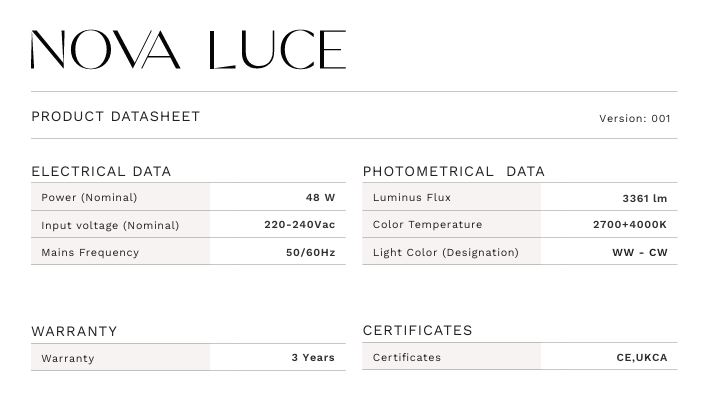Click the Color Temperature label
Screen dimensions: 704x415
[x=427, y=225]
